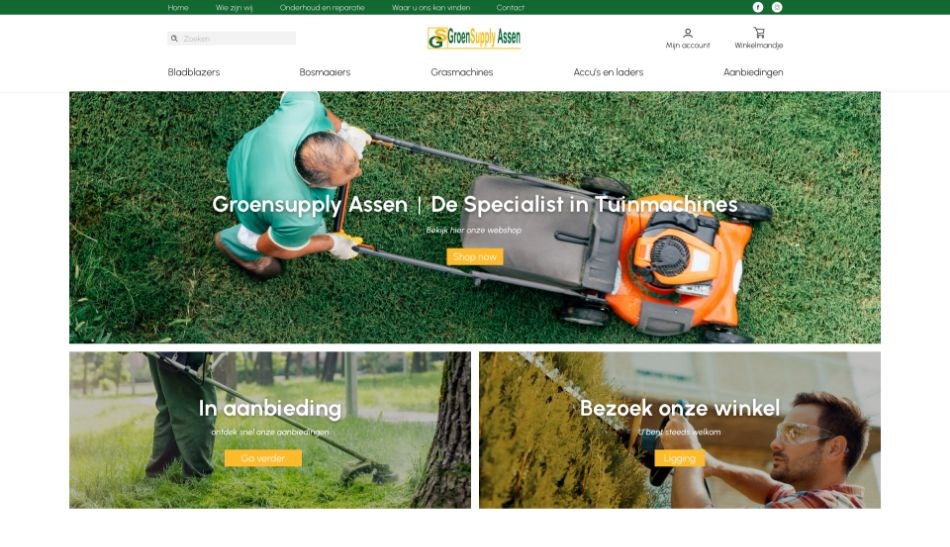
Task: Select the Bosmaaiers menu category
Action: pos(325,72)
